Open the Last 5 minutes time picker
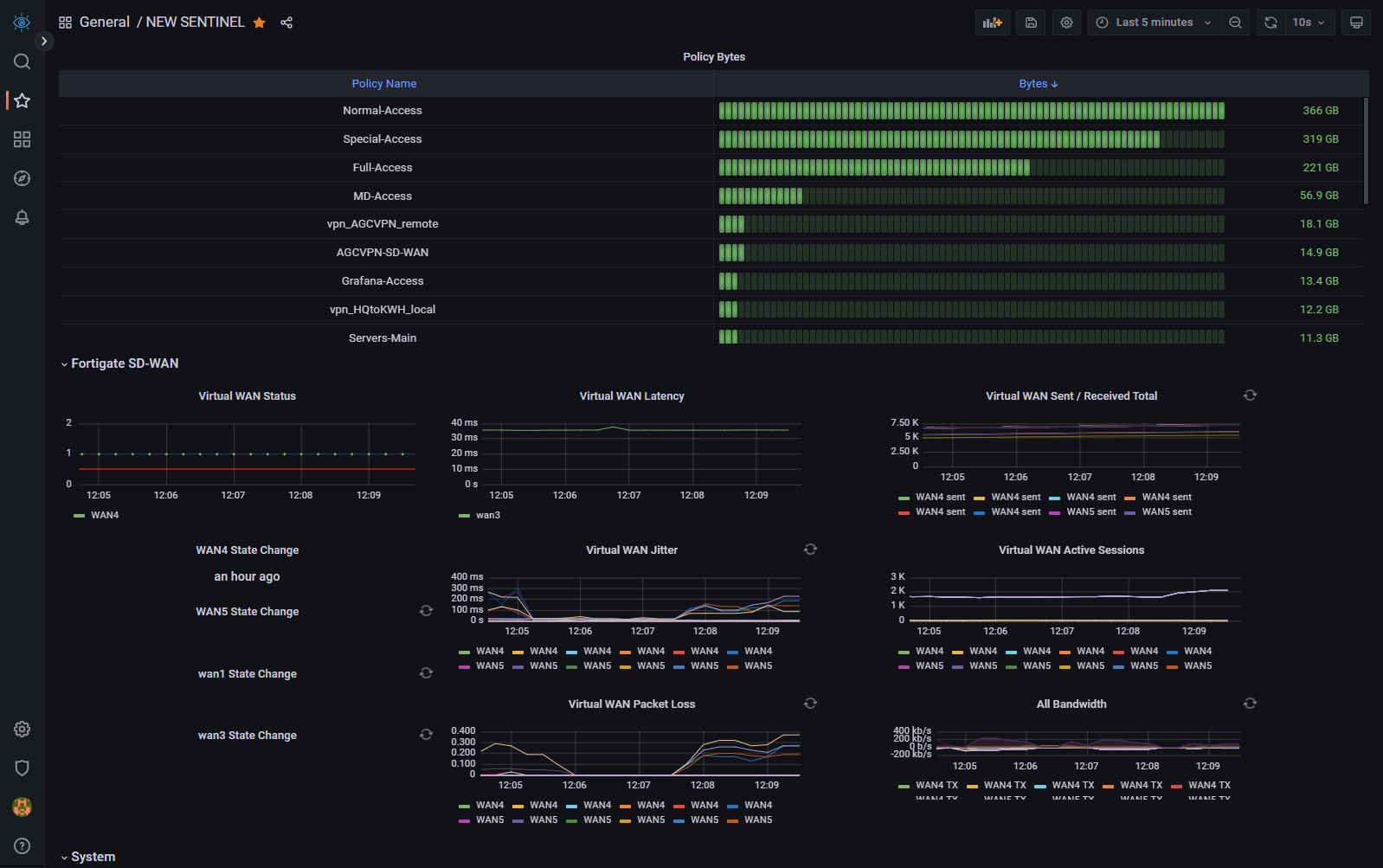This screenshot has height=868, width=1383. [x=1154, y=23]
